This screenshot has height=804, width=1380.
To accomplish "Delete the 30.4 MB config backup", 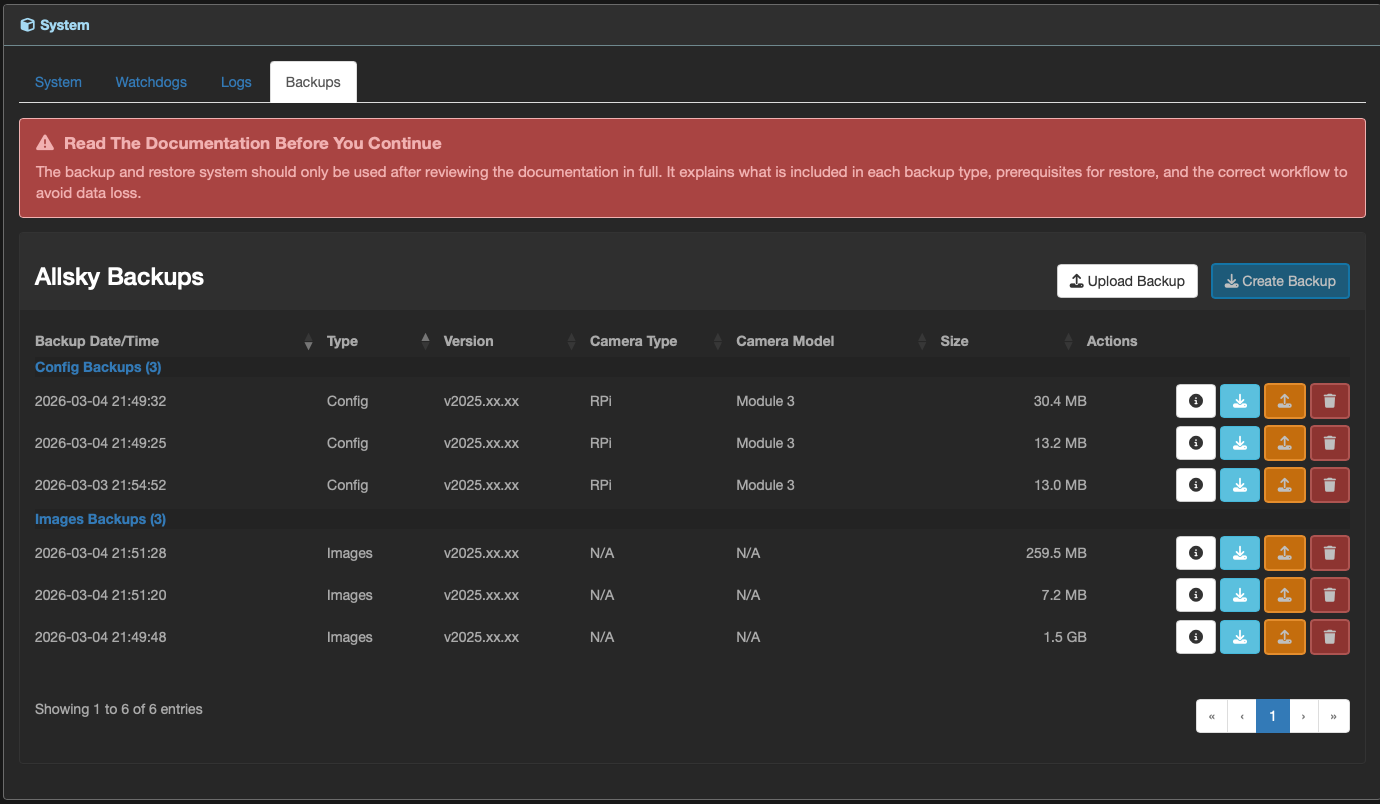I will click(x=1329, y=401).
